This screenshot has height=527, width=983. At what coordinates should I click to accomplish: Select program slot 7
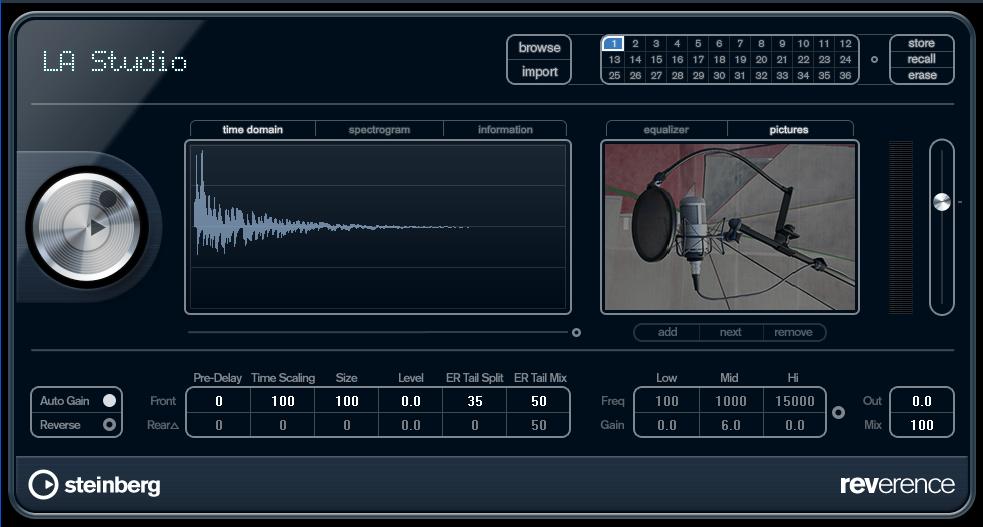tap(740, 43)
